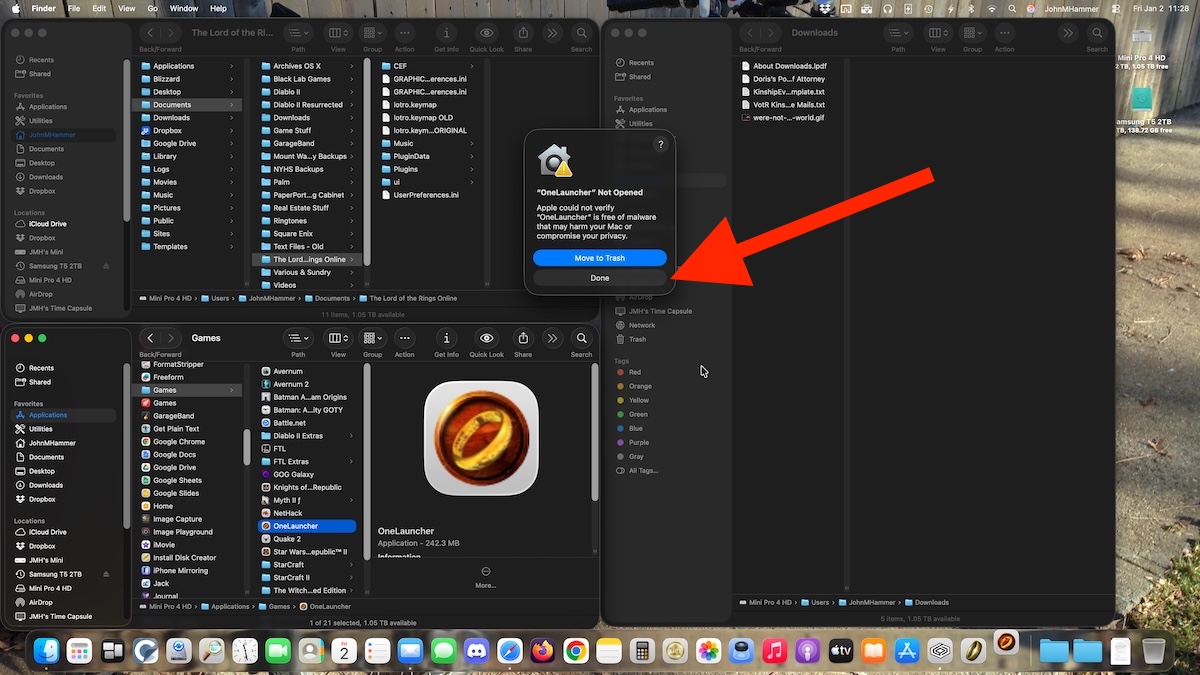Open the Action menu in the Games window
The image size is (1200, 675).
[x=404, y=338]
